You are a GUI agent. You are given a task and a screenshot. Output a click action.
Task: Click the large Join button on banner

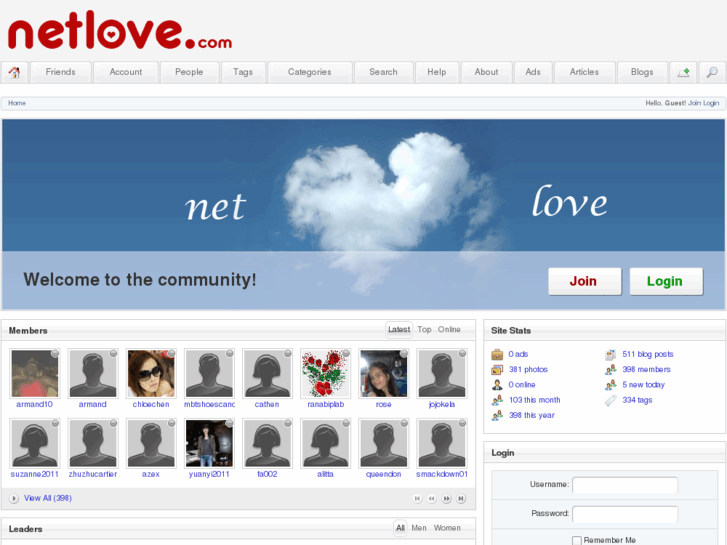click(x=585, y=281)
